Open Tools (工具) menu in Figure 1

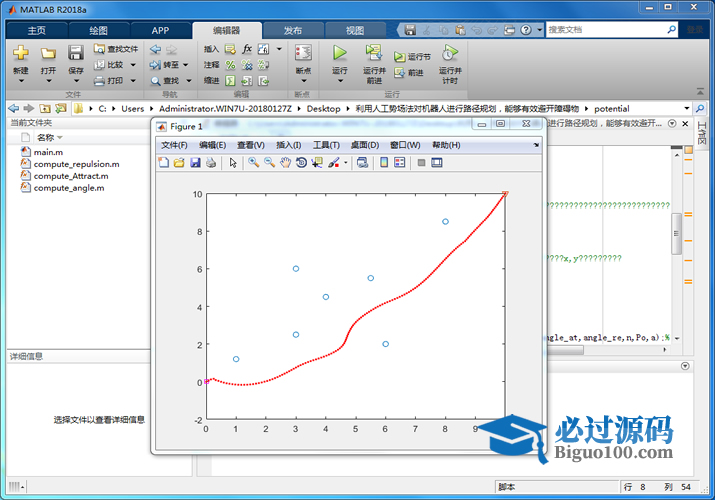(x=326, y=145)
